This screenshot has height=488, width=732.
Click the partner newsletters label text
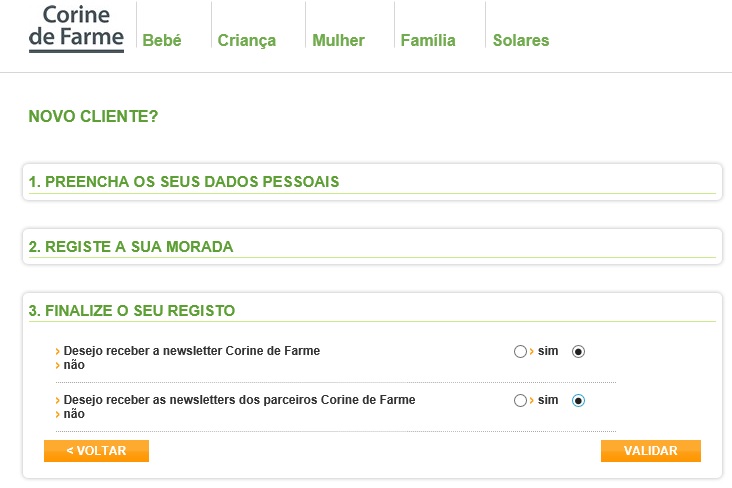pyautogui.click(x=239, y=400)
